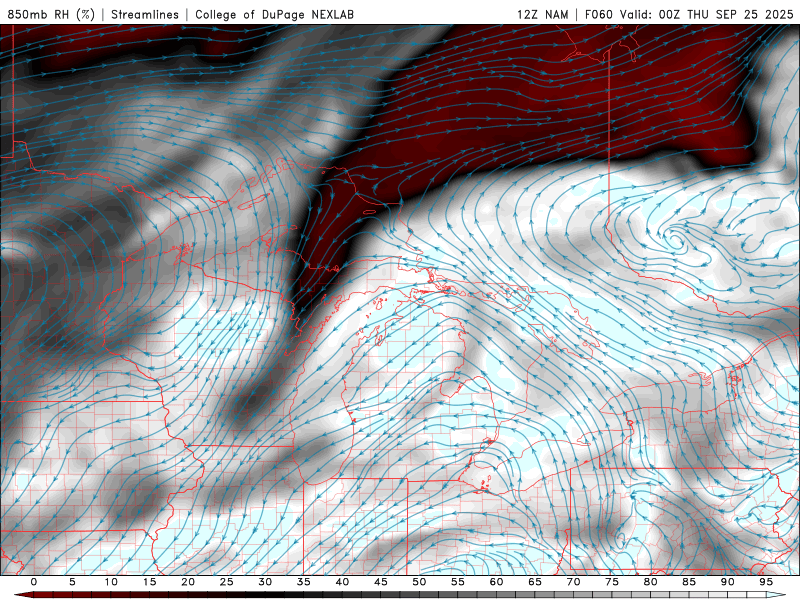Click the colorbar scale label "55"
The width and height of the screenshot is (800, 600).
pos(458,582)
